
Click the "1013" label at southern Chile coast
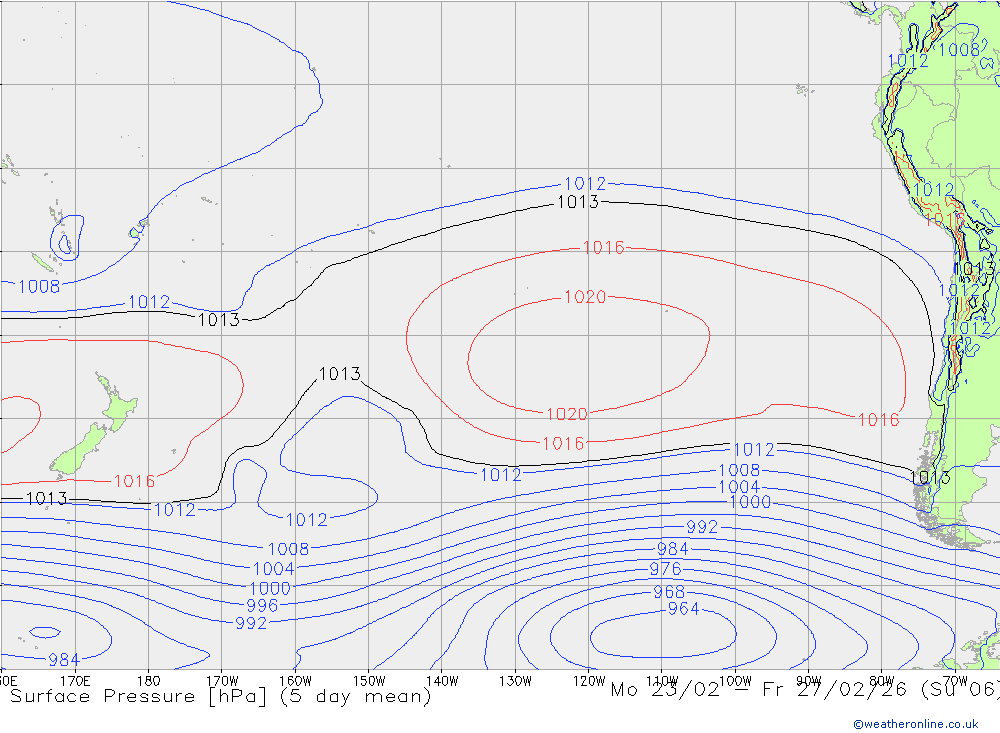pos(930,478)
